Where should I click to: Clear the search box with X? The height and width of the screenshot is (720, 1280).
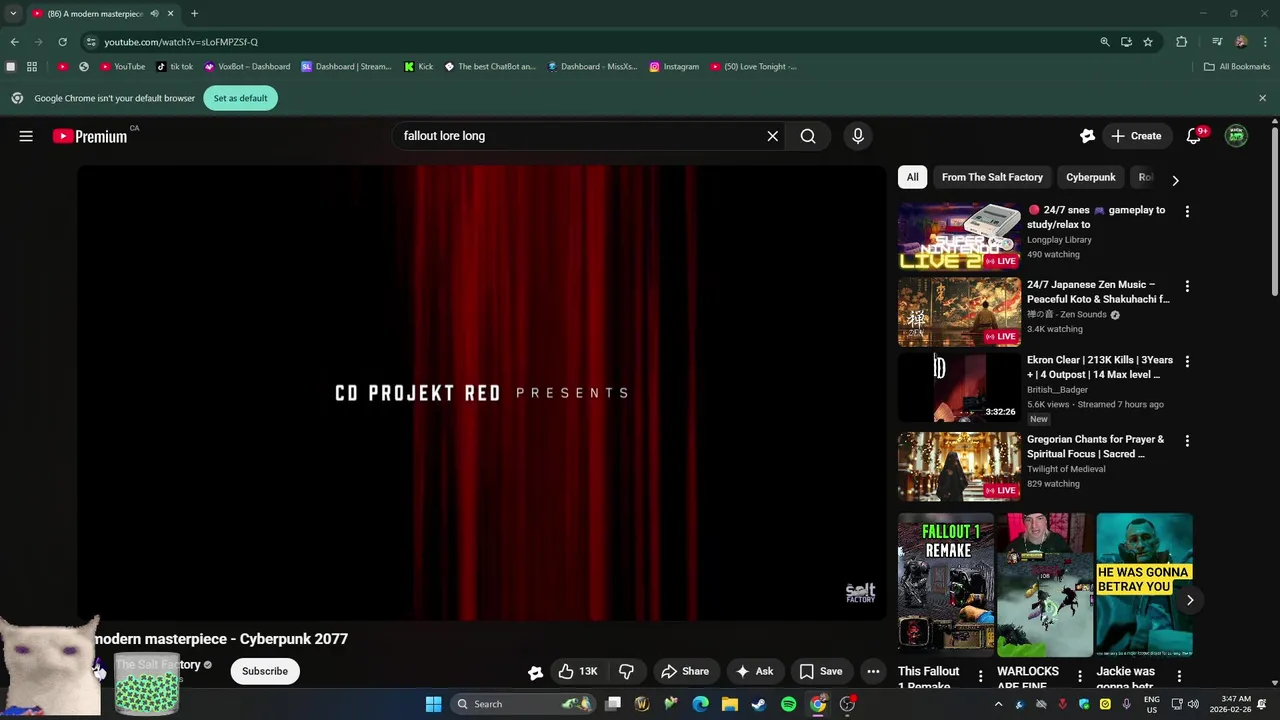coord(772,136)
